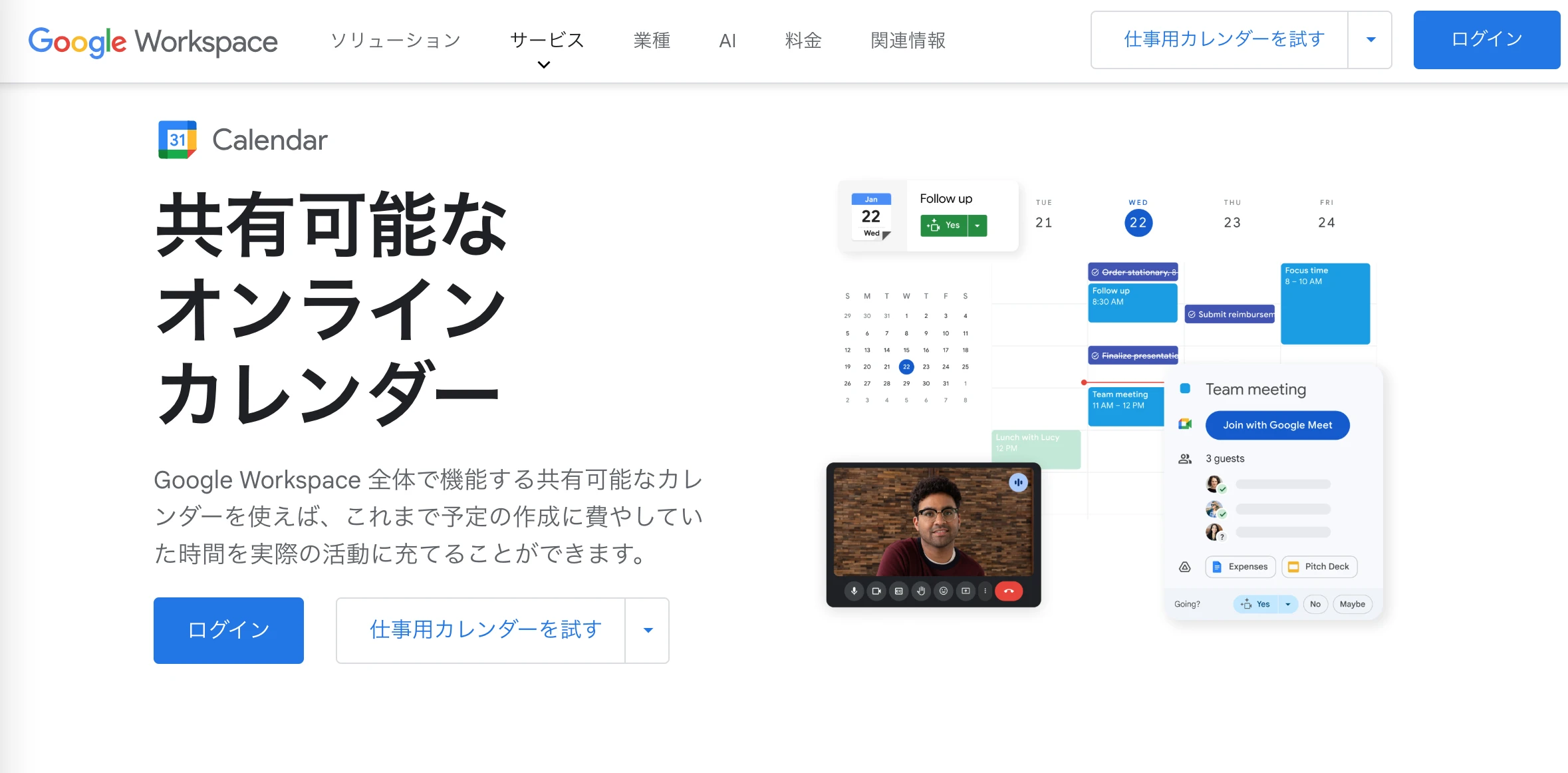Click the present screen icon in Meet
This screenshot has height=773, width=1568.
click(966, 591)
